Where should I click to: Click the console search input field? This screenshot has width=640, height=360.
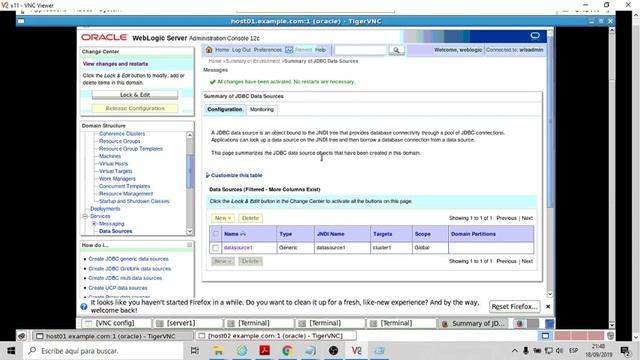[x=360, y=50]
